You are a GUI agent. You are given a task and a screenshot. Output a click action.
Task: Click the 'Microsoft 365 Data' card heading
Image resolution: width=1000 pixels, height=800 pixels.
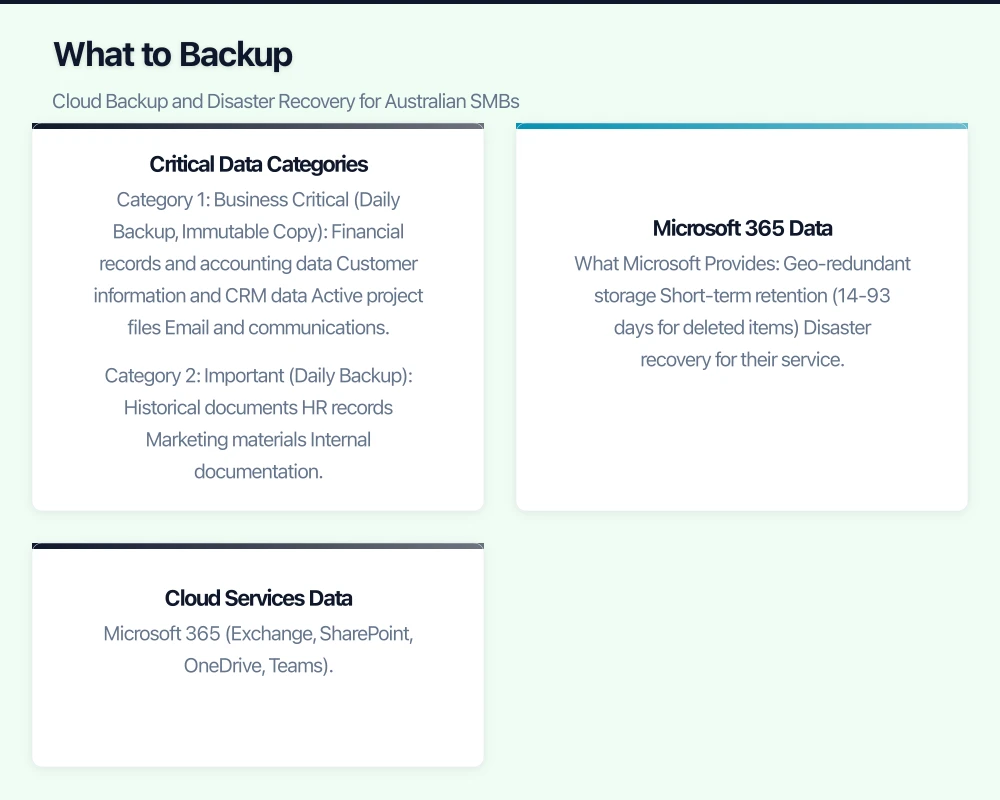[x=742, y=228]
